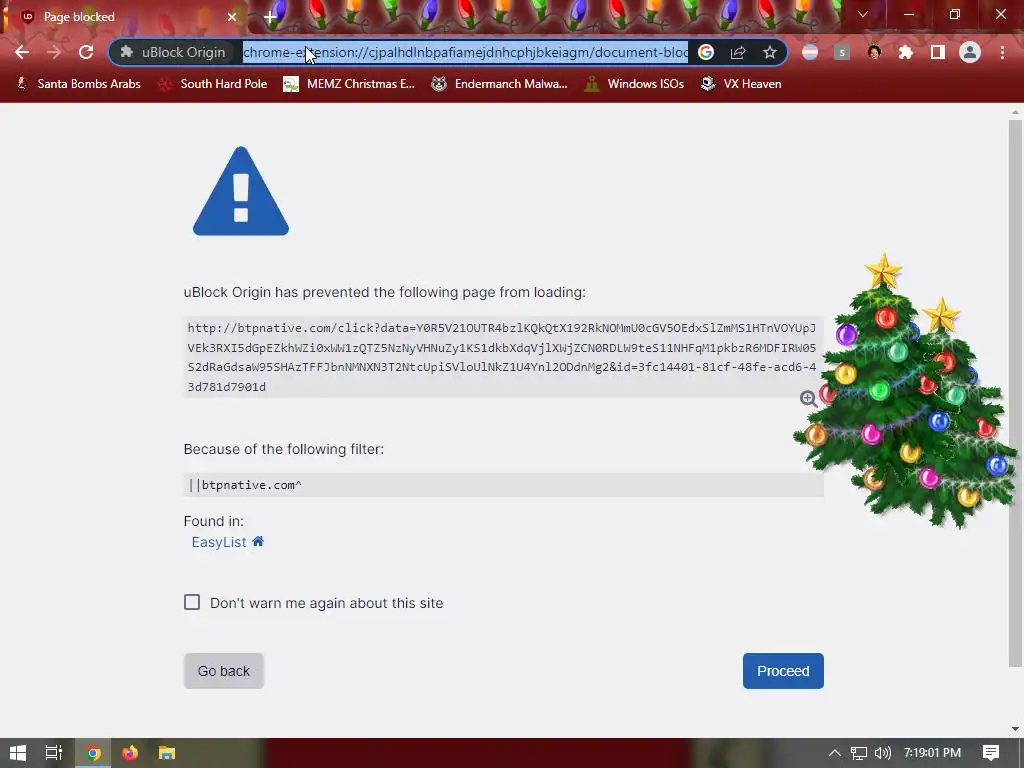Screen dimensions: 1024x768
Task: Reload the blocked page
Action: pyautogui.click(x=86, y=52)
